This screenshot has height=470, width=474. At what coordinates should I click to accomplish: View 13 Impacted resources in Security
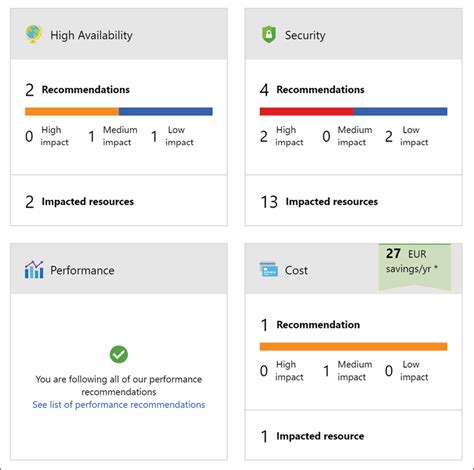click(x=319, y=202)
